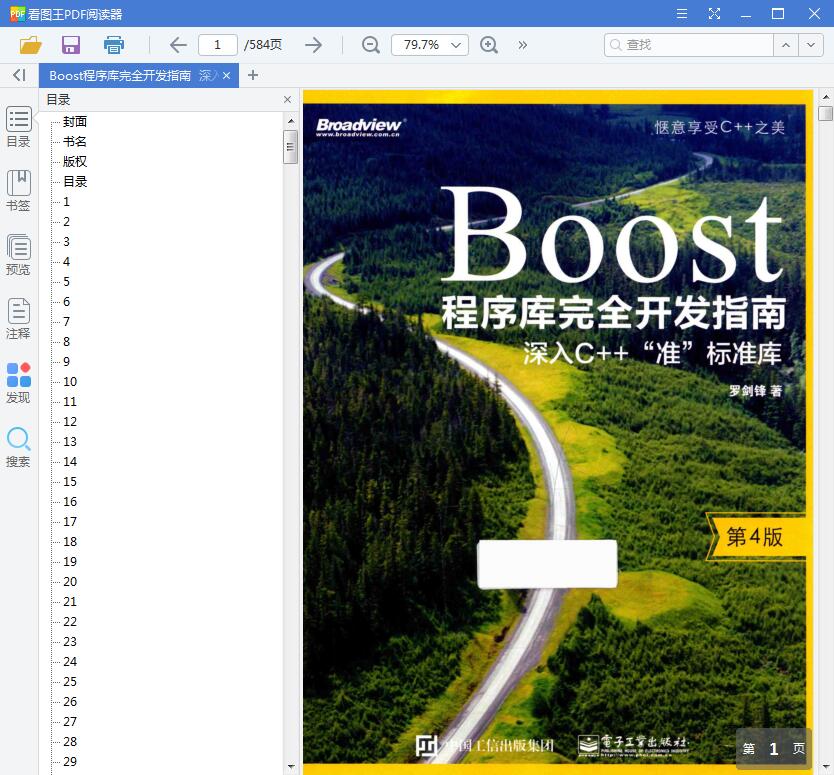The height and width of the screenshot is (775, 834).
Task: Select the 书名 outline entry
Action: coord(75,141)
